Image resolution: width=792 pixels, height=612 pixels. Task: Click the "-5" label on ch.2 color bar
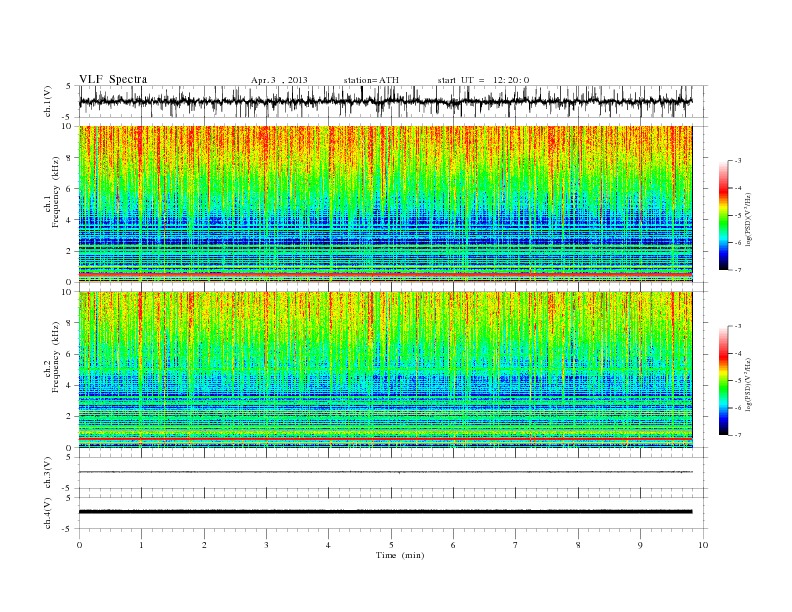coord(737,381)
